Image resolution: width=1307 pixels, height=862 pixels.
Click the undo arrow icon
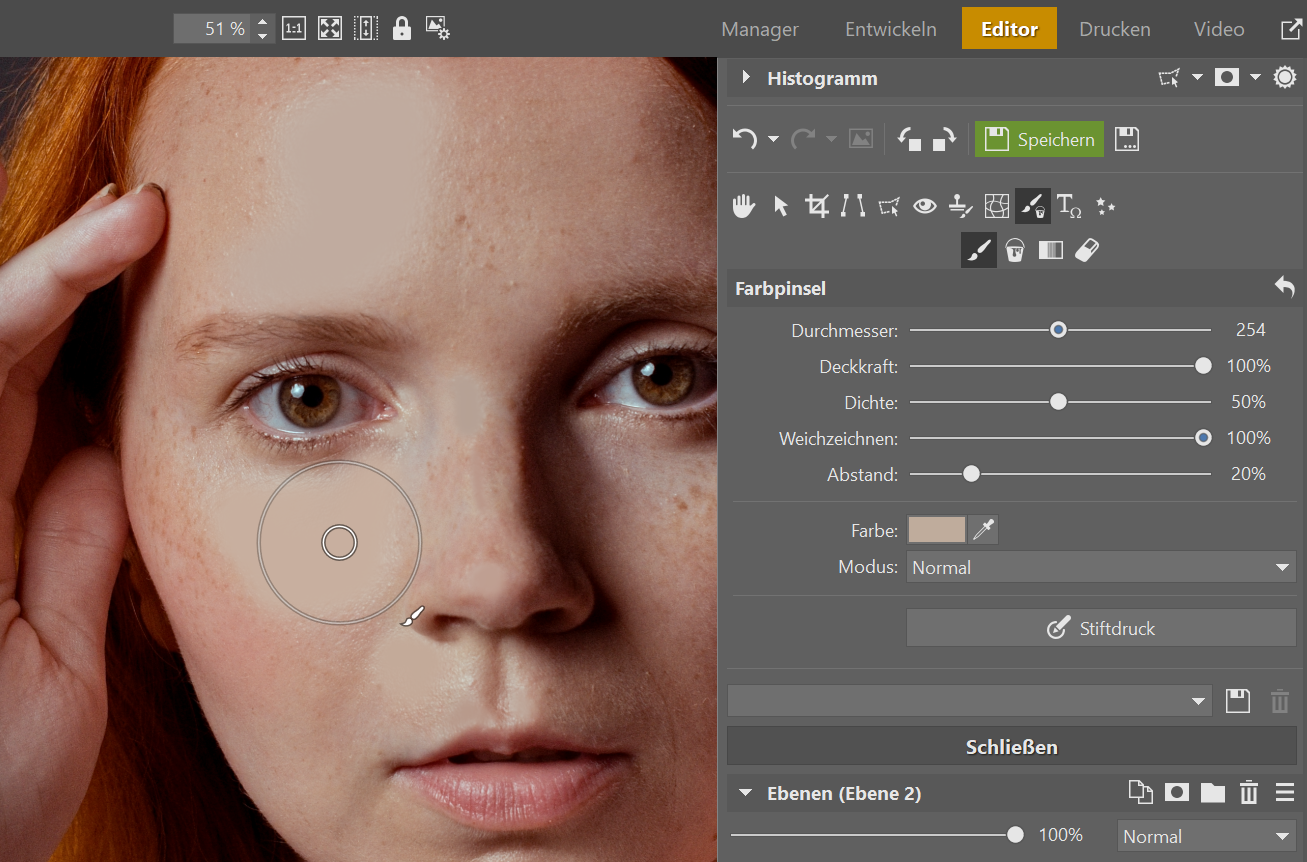[744, 139]
